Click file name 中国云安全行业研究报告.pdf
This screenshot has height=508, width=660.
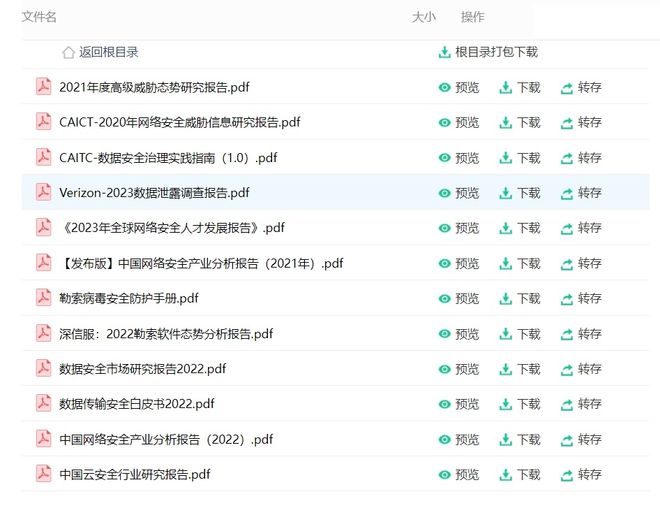(x=135, y=474)
